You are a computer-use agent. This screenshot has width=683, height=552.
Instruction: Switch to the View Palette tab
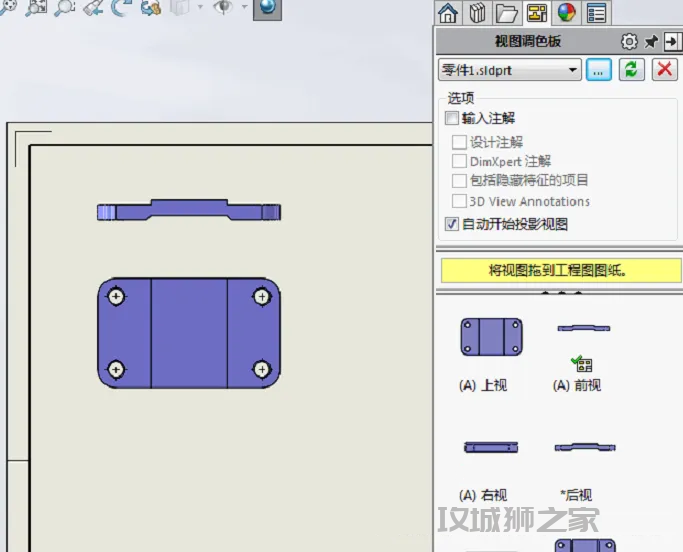pyautogui.click(x=536, y=12)
